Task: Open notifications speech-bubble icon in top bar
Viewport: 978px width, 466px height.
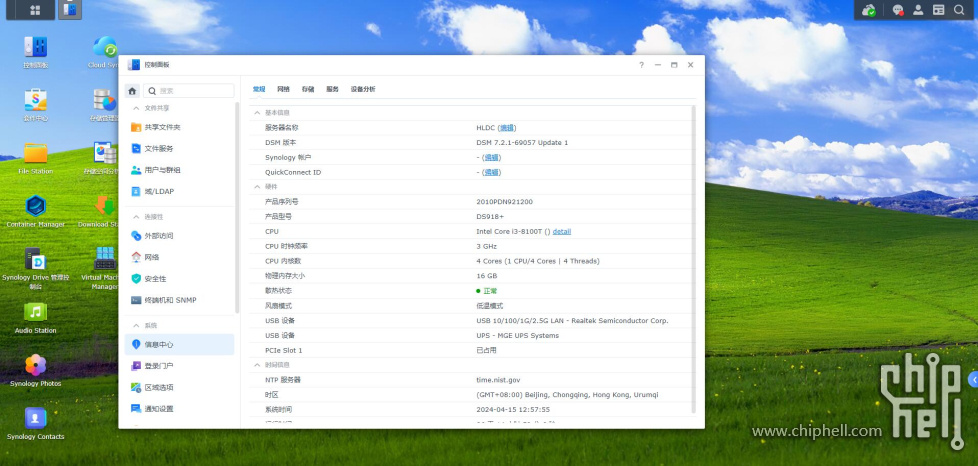Action: coord(898,10)
